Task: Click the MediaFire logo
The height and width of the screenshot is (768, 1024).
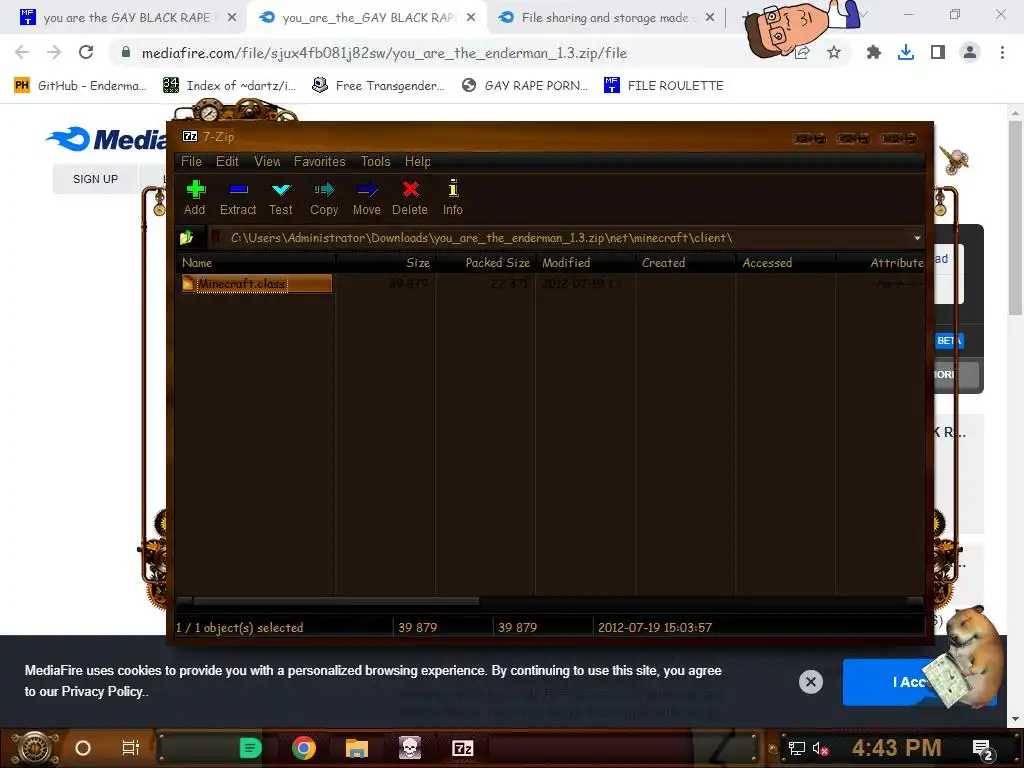Action: coord(106,139)
